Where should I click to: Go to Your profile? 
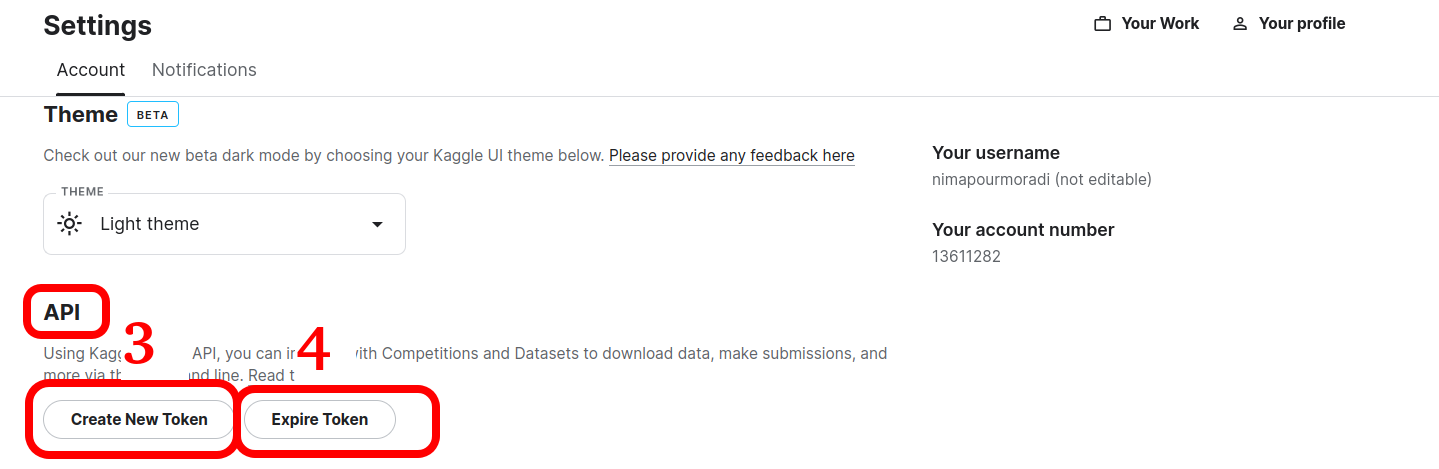[x=1289, y=24]
